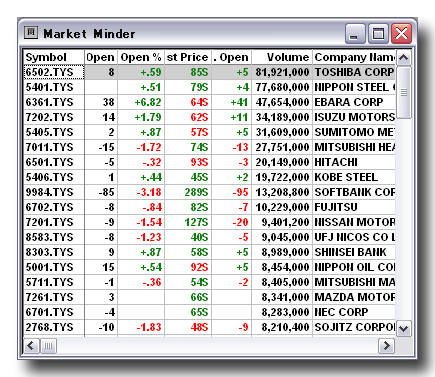Click last price 289S

pos(197,192)
